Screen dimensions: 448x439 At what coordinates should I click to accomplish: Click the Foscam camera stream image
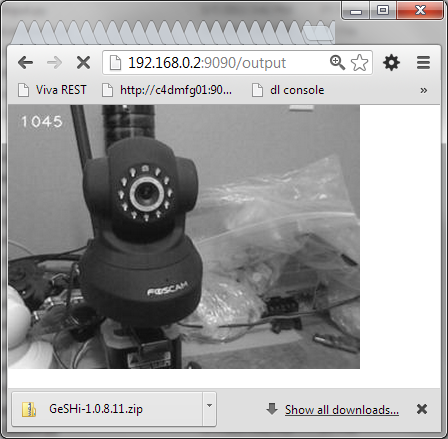184,237
